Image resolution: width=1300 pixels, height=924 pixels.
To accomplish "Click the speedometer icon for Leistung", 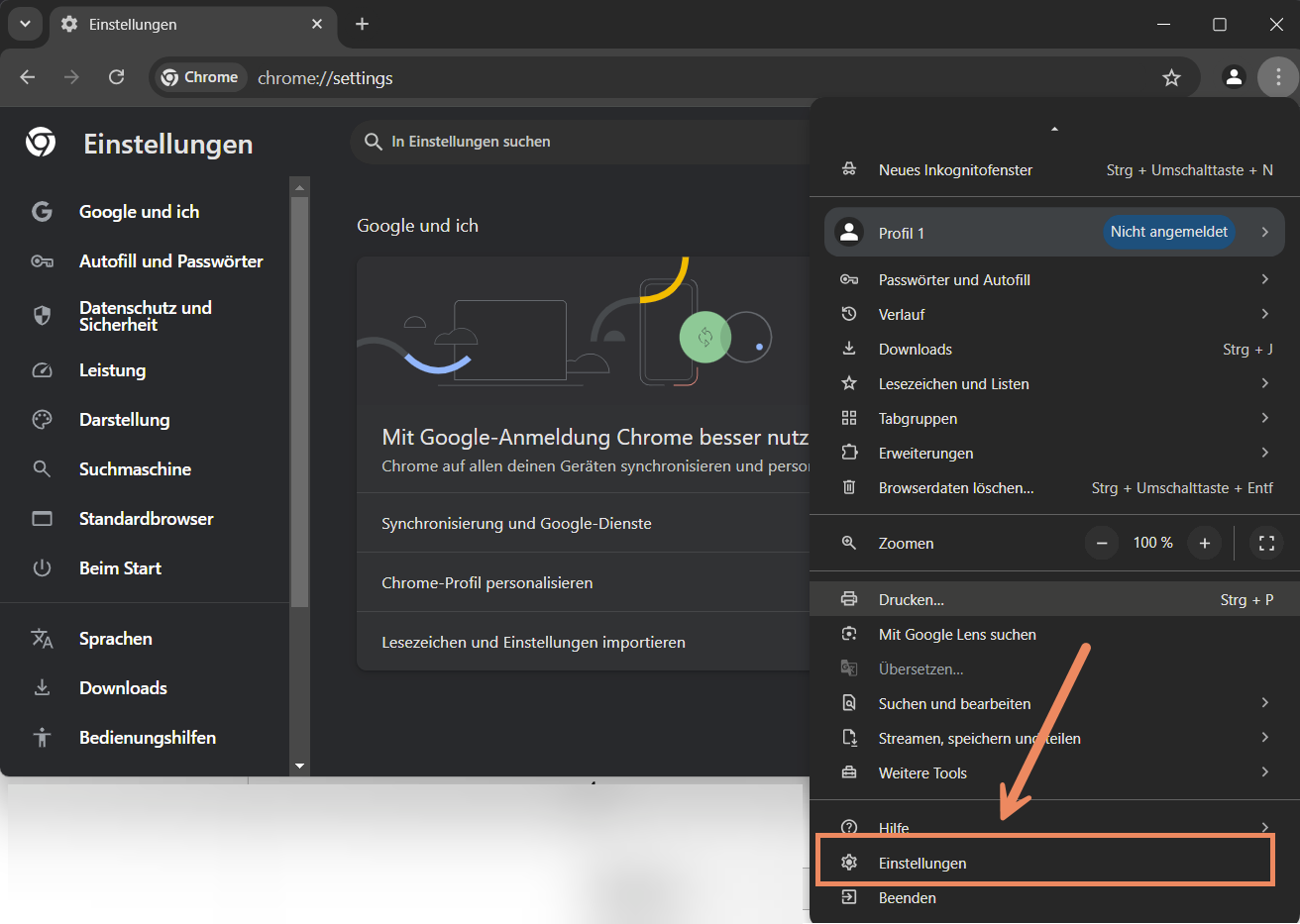I will tap(42, 370).
